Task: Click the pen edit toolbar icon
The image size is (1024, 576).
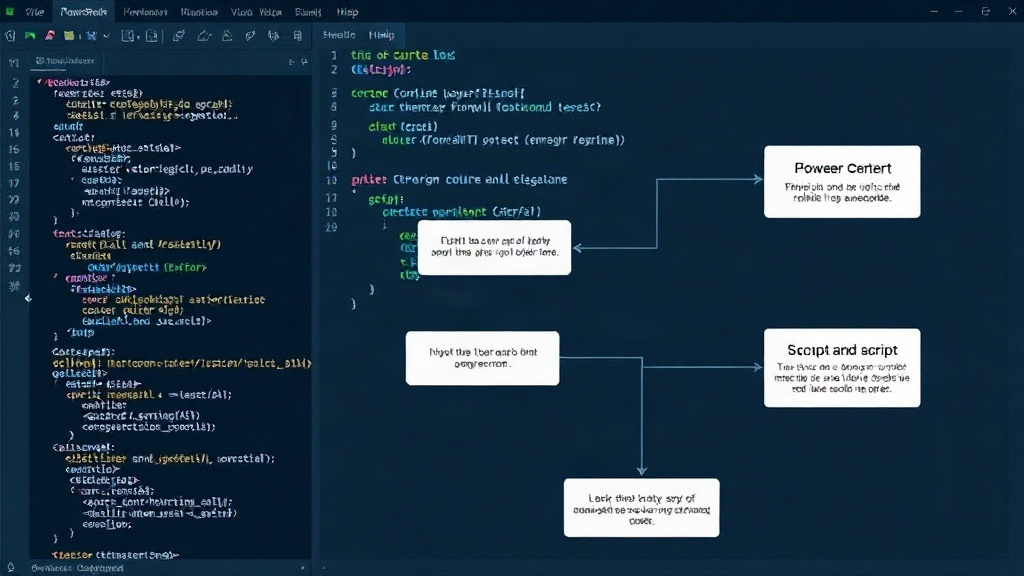Action: point(204,36)
